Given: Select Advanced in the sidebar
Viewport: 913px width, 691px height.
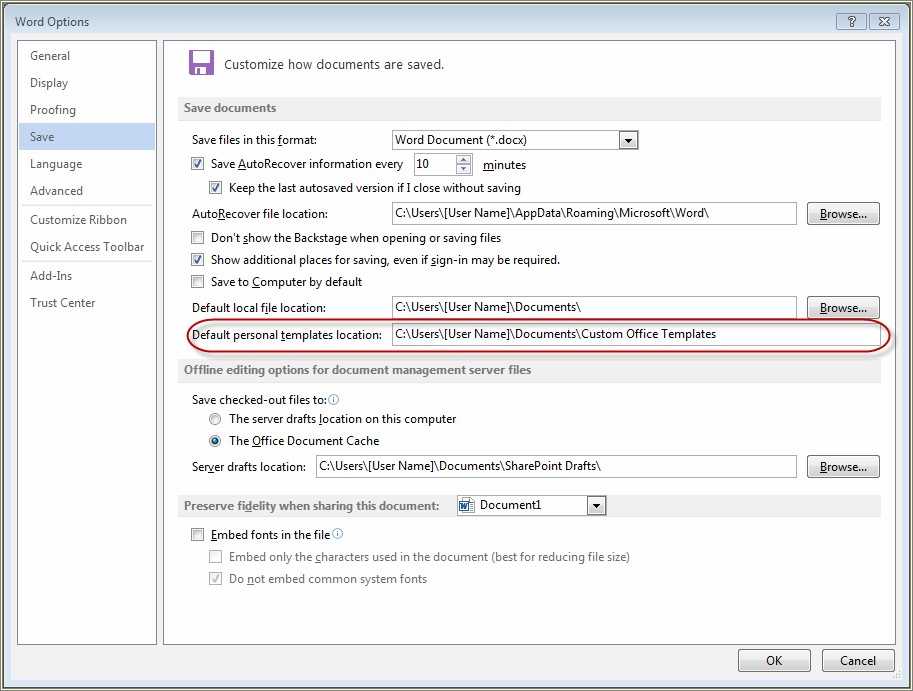Looking at the screenshot, I should pyautogui.click(x=57, y=191).
